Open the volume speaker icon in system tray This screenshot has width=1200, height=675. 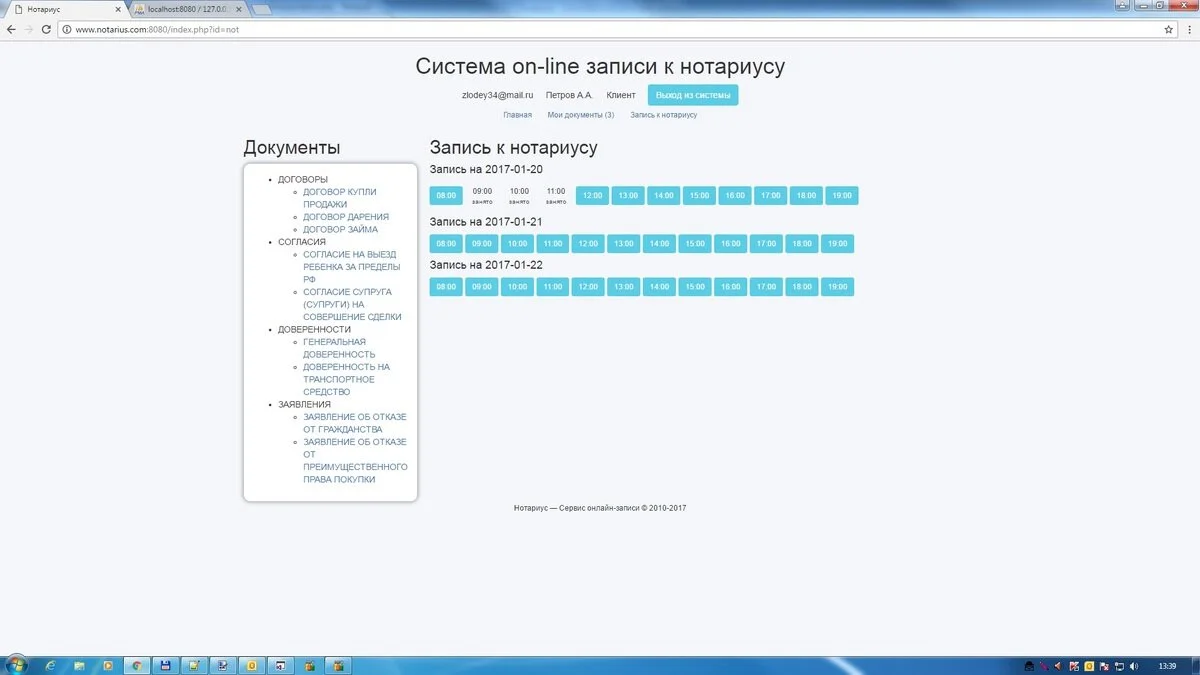click(1134, 666)
